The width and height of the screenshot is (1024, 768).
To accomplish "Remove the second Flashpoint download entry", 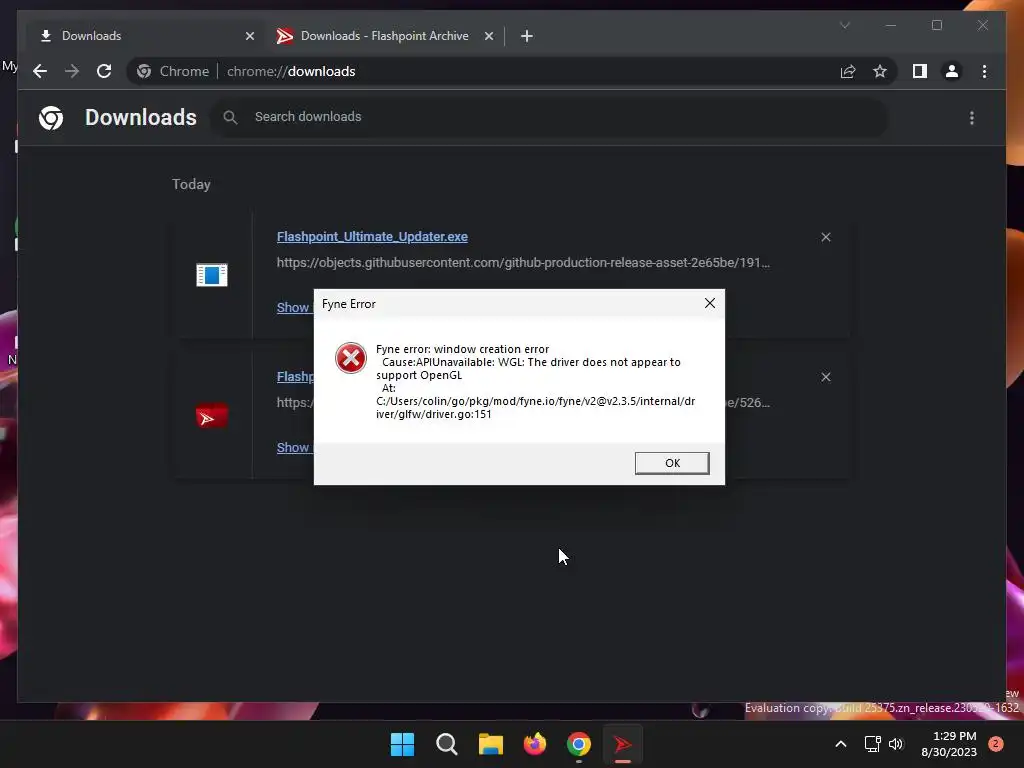I will [826, 377].
